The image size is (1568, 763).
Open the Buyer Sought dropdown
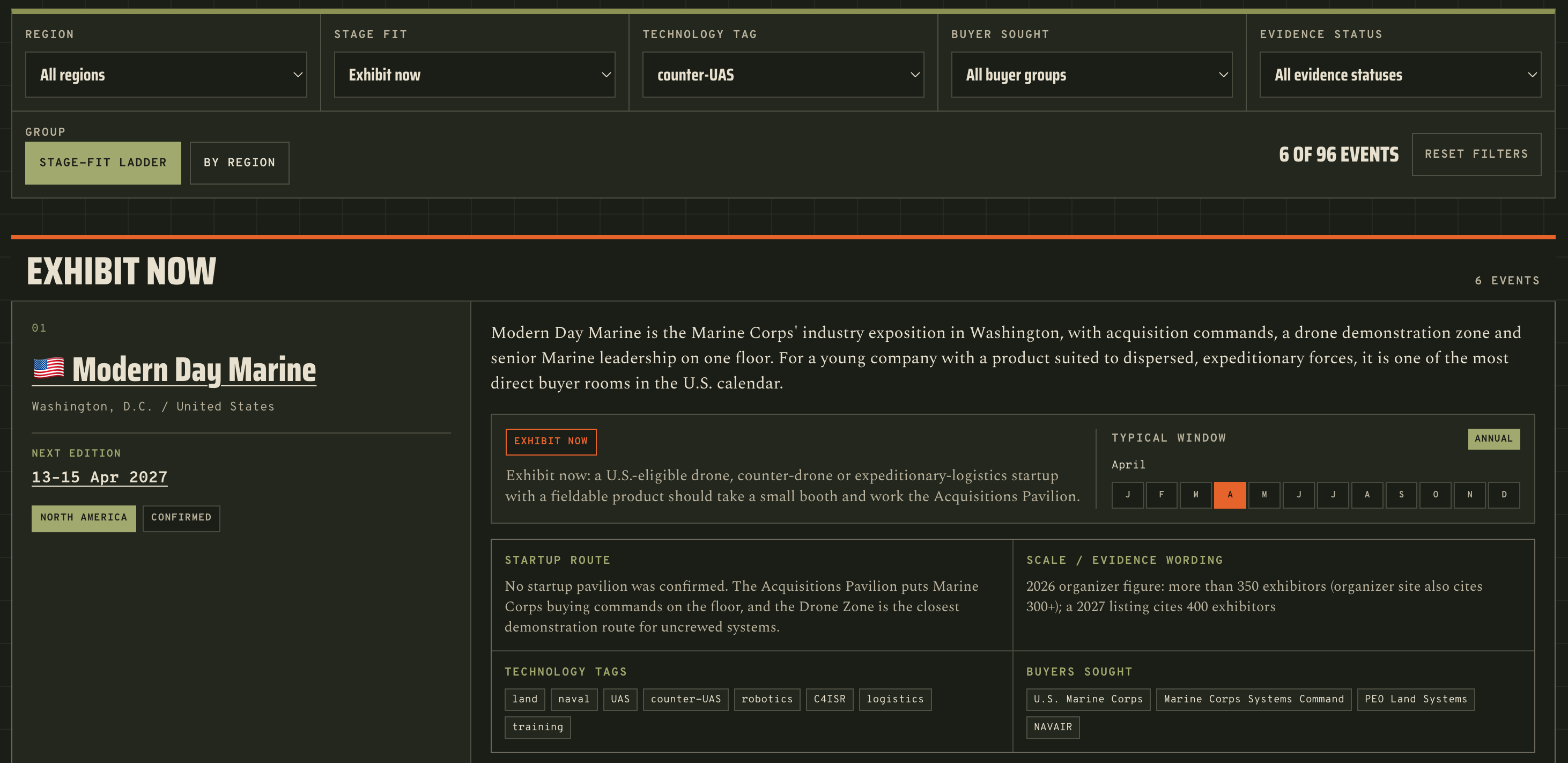click(x=1092, y=75)
